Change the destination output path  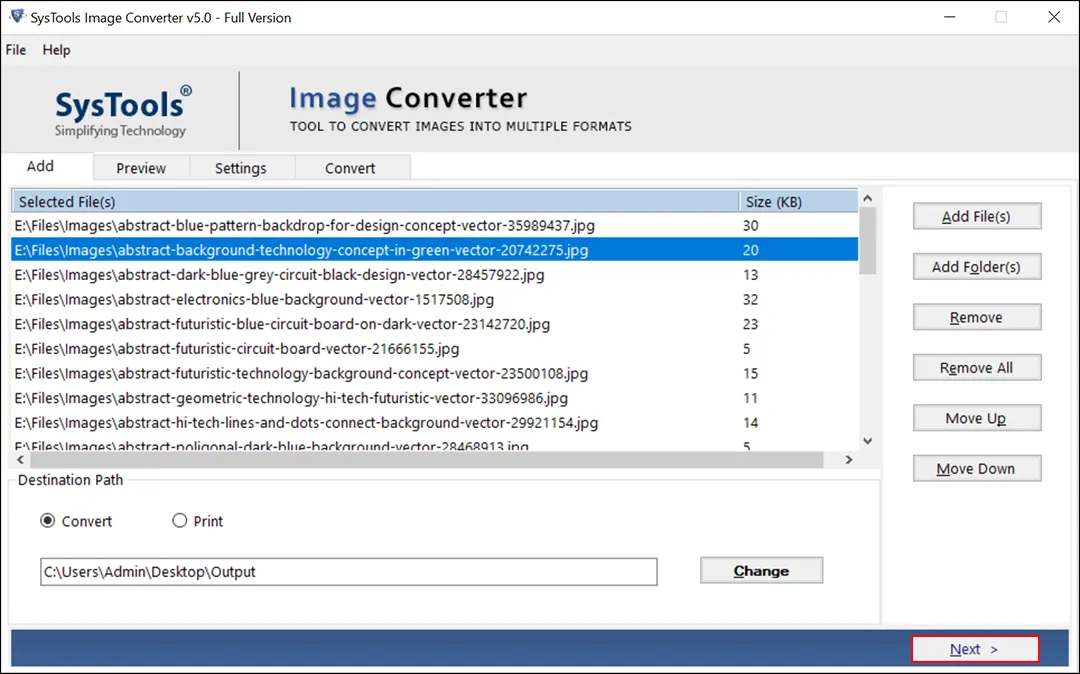[x=761, y=570]
